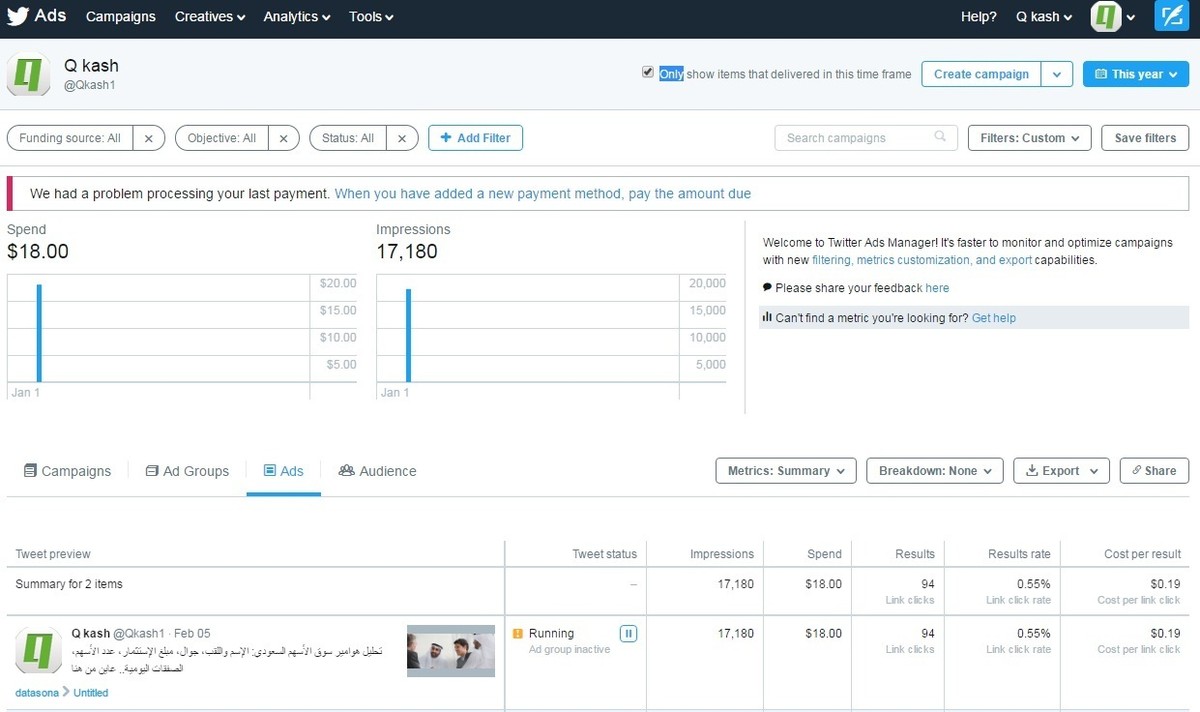Open the Breakdown: None dropdown
This screenshot has width=1200, height=712.
[934, 471]
